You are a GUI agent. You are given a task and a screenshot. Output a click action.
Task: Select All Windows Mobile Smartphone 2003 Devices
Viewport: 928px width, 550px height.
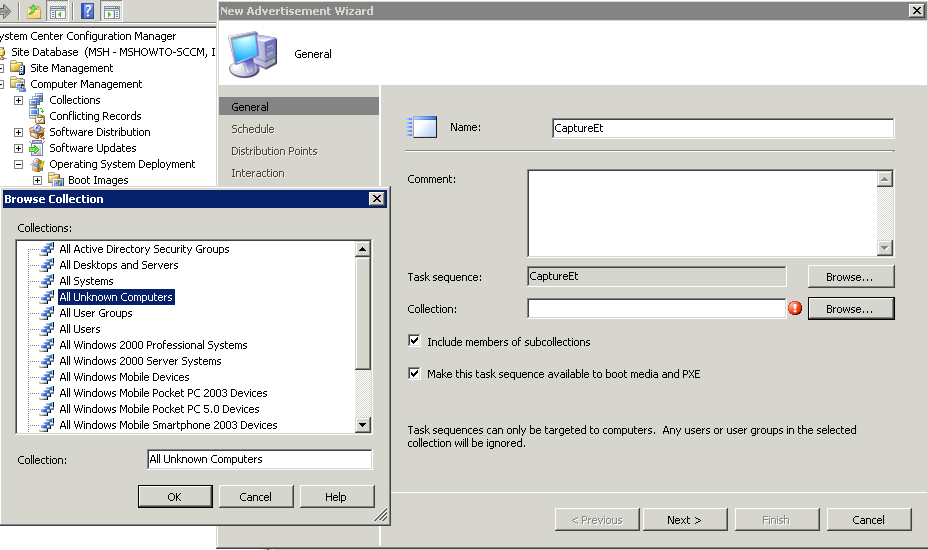click(x=168, y=424)
